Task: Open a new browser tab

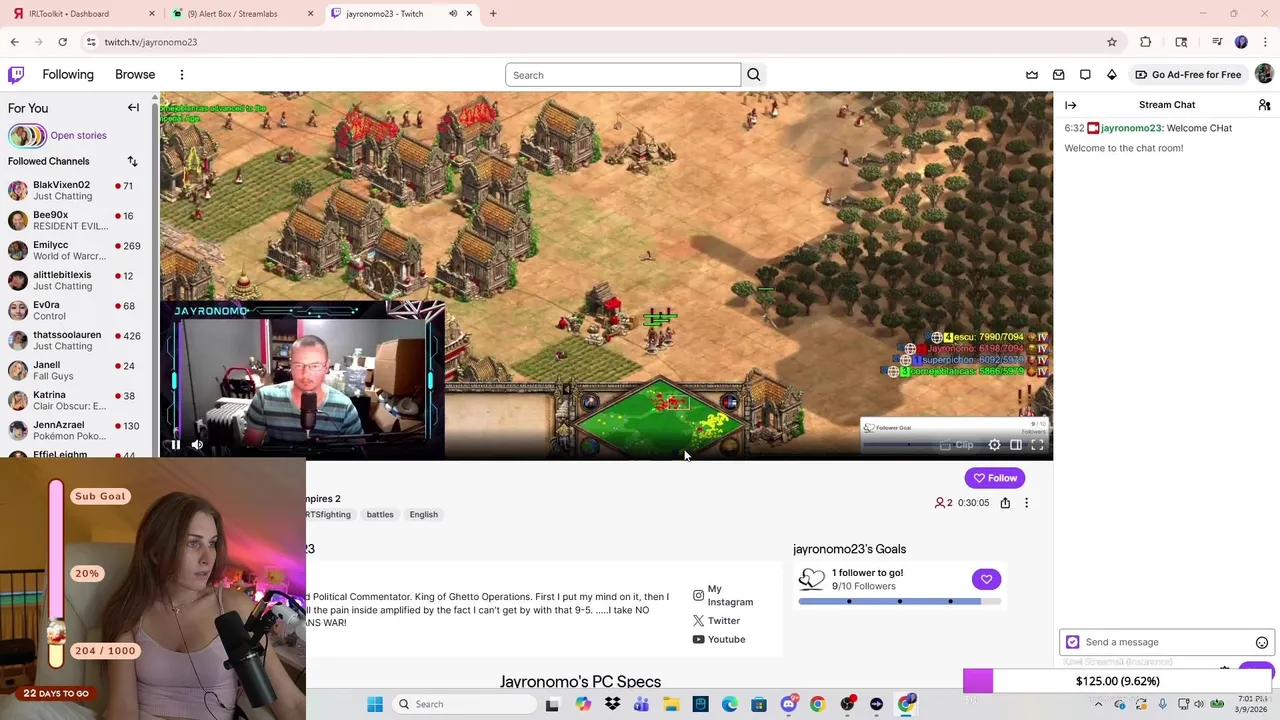Action: pos(493,13)
